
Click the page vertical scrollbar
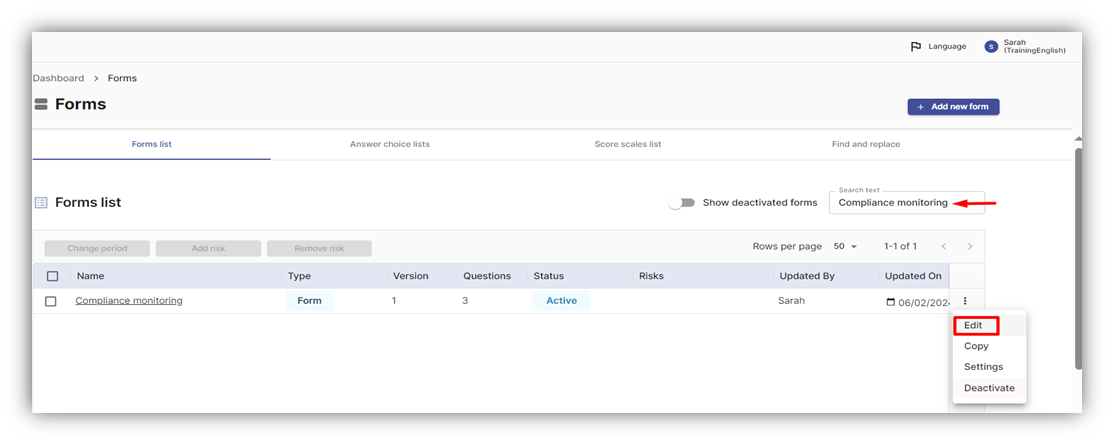pyautogui.click(x=1078, y=258)
